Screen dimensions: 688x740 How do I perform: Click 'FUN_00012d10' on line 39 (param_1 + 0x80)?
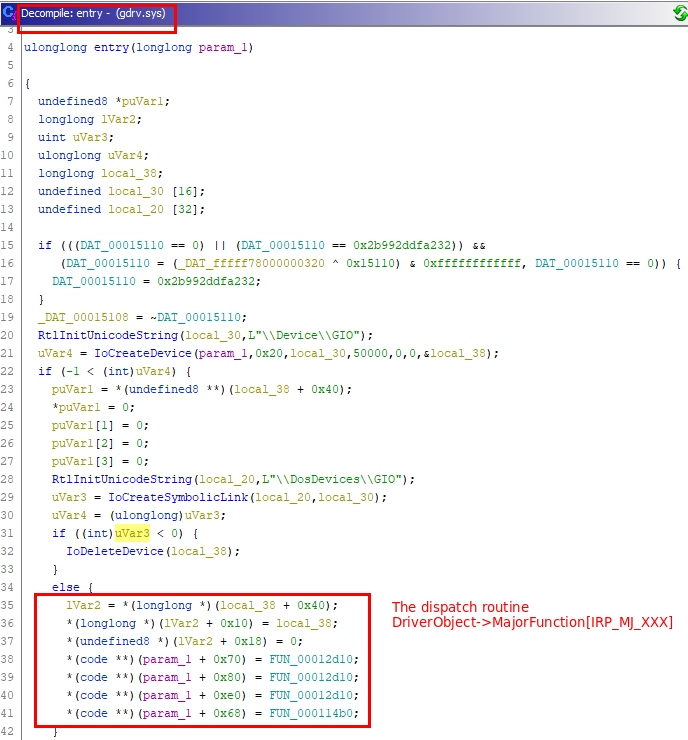(311, 677)
